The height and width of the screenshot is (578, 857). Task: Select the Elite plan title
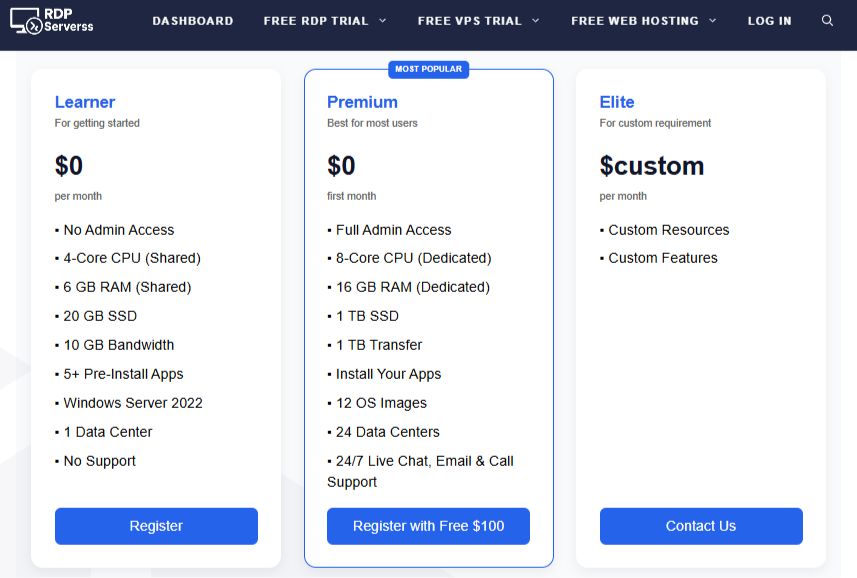pos(616,102)
